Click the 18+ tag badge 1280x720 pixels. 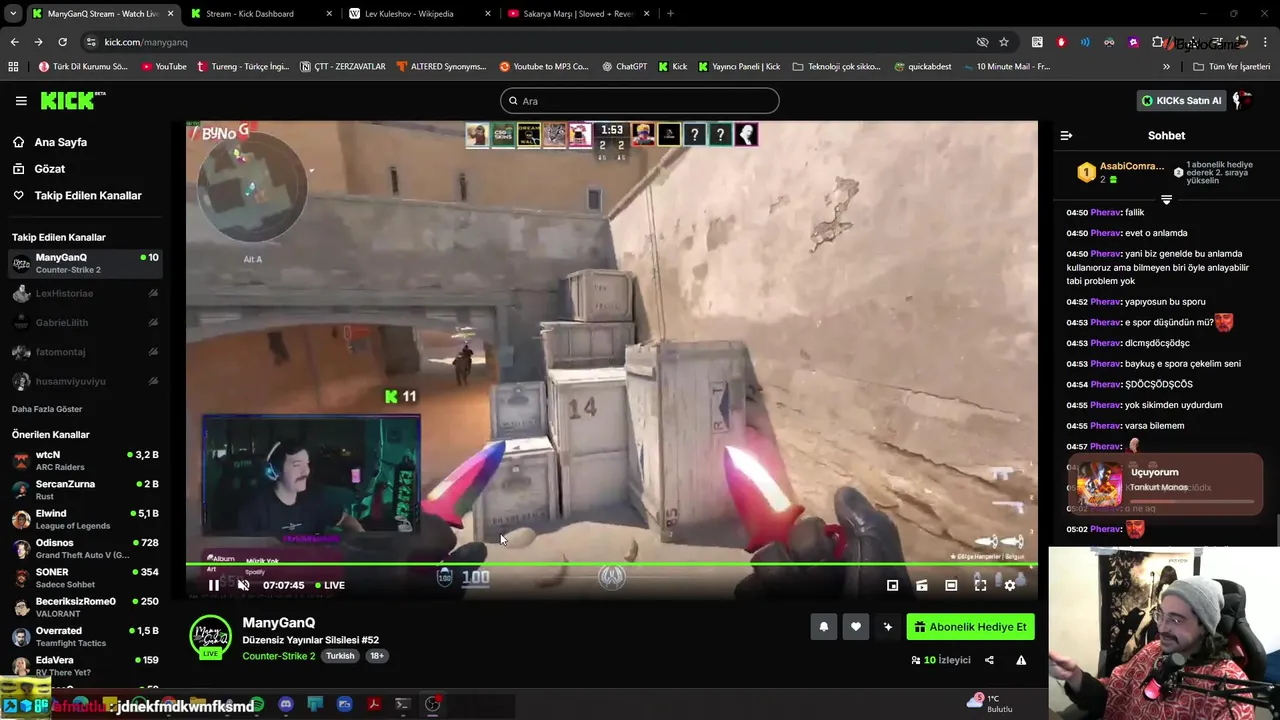coord(377,656)
